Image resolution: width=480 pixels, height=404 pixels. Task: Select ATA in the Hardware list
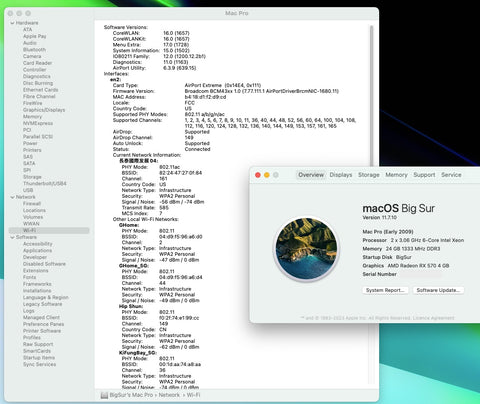point(27,30)
